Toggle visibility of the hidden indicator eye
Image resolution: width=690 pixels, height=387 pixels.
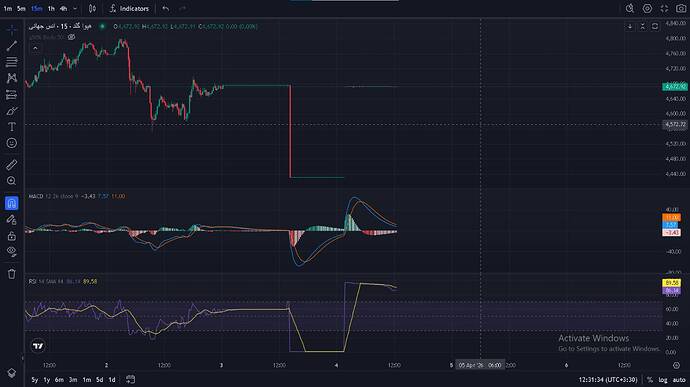pos(71,37)
